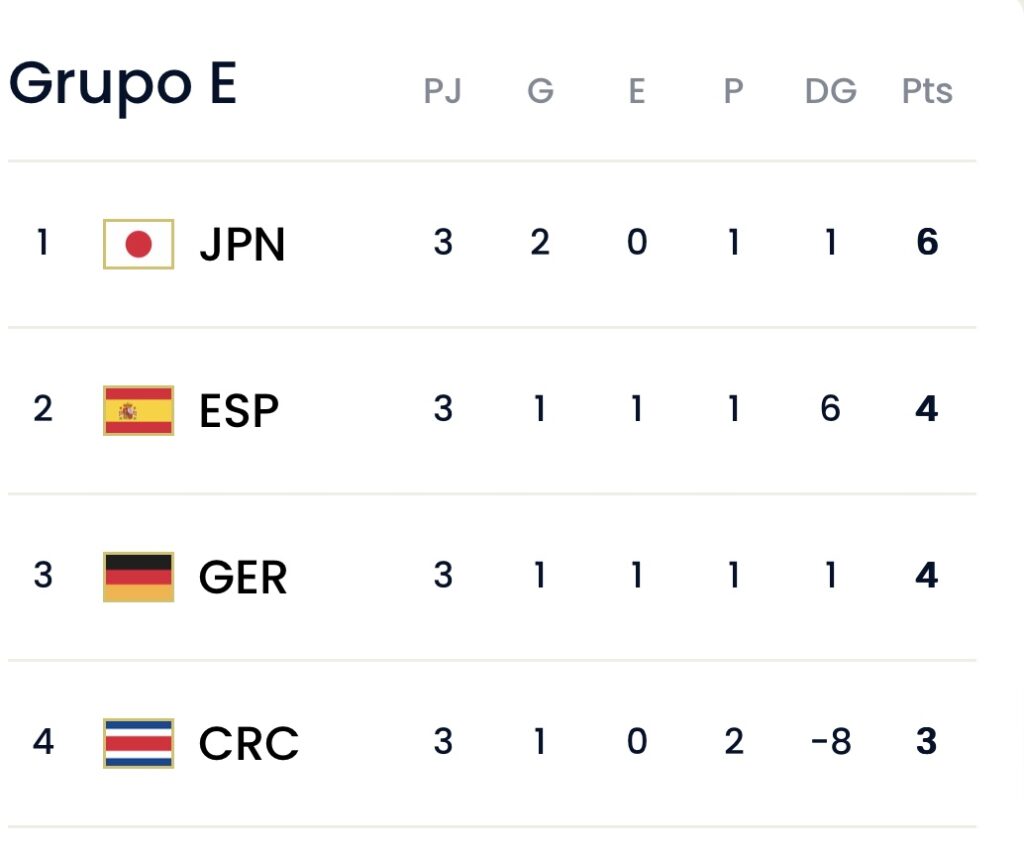This screenshot has height=853, width=1024.
Task: Click Costa Rica's 3 points value
Action: (x=927, y=742)
